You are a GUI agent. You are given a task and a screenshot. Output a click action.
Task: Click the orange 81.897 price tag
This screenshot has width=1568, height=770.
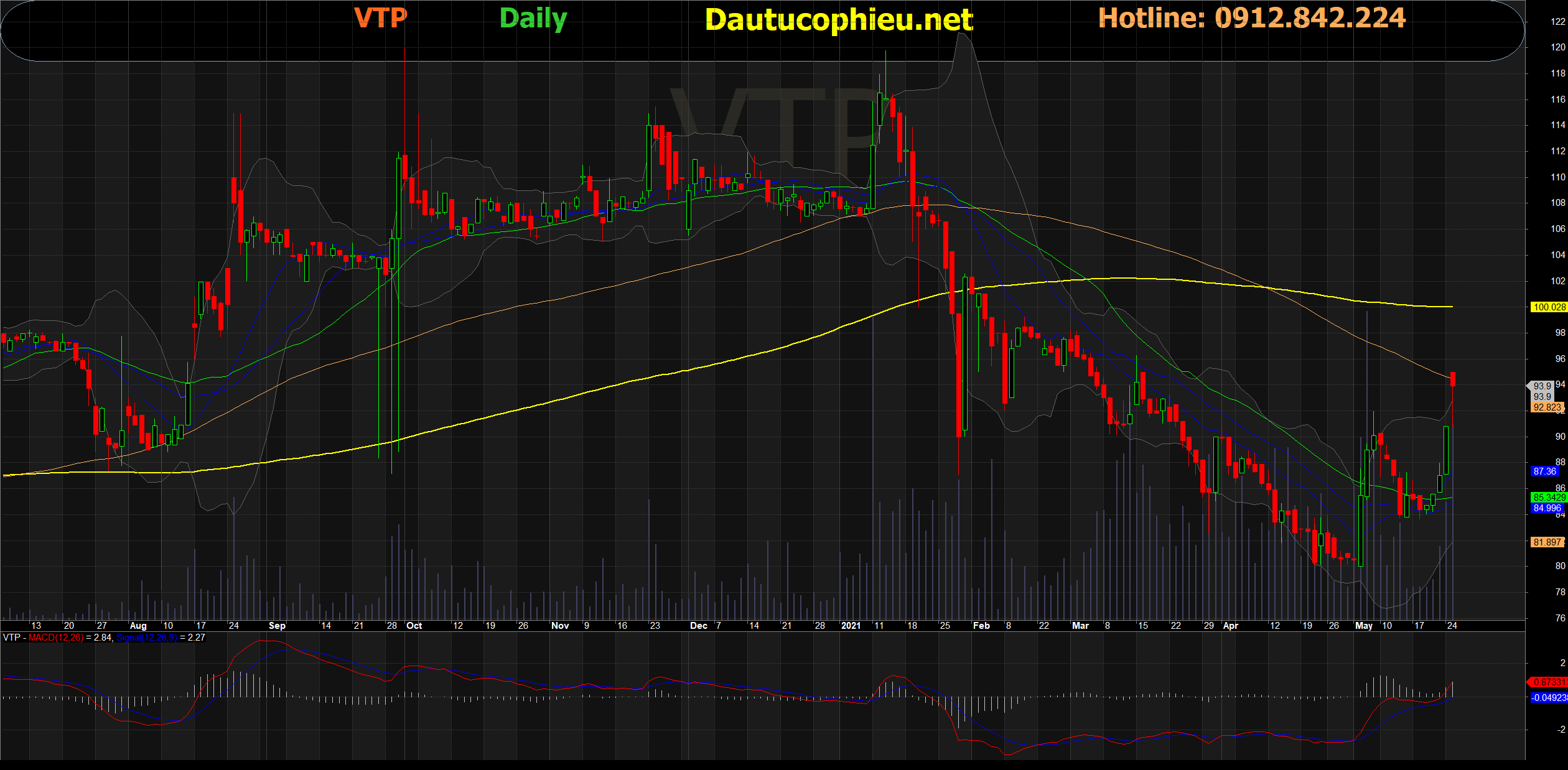(x=1547, y=542)
